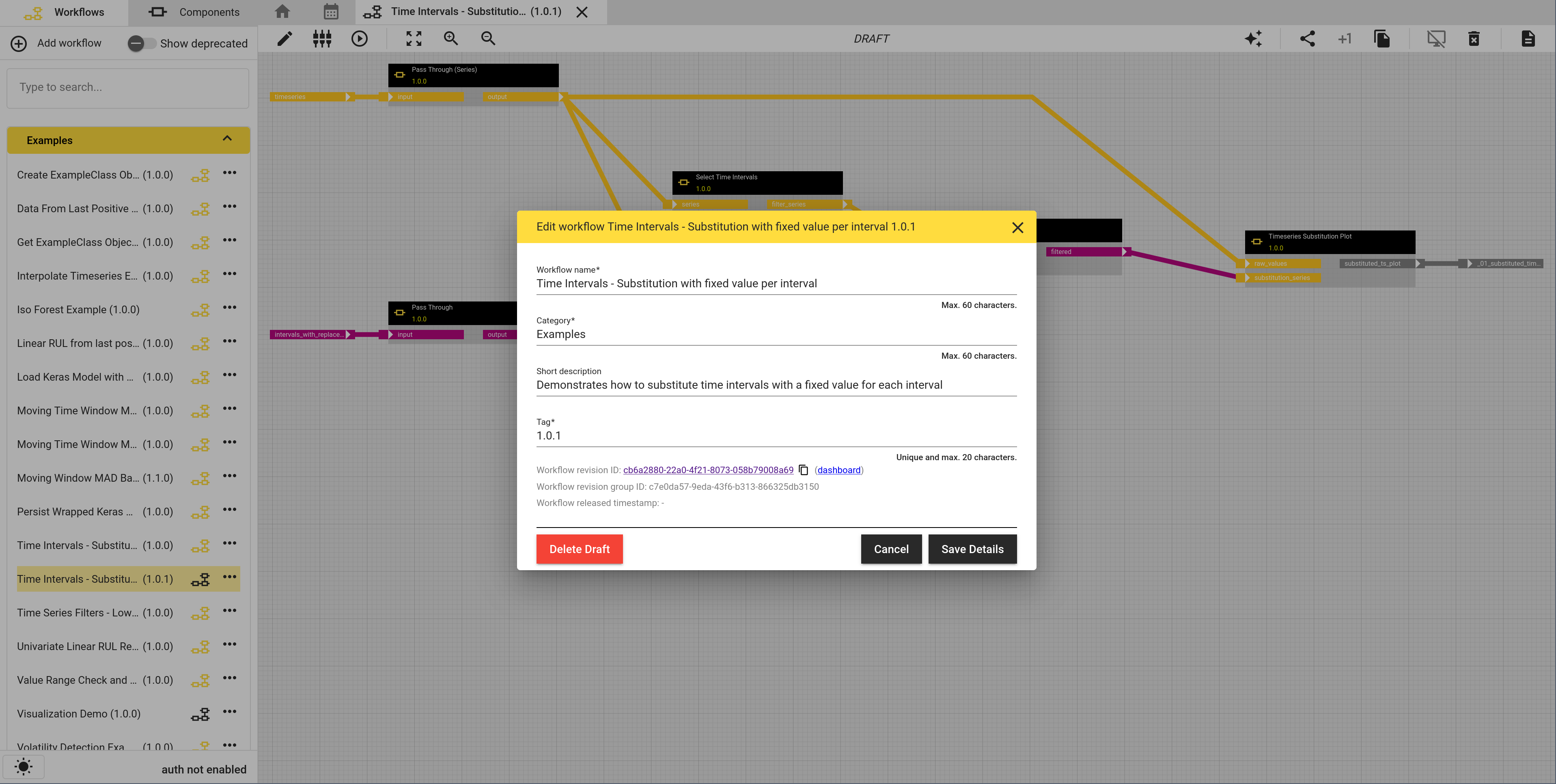Open options menu for Visualization Demo
This screenshot has height=784, width=1556.
point(230,711)
